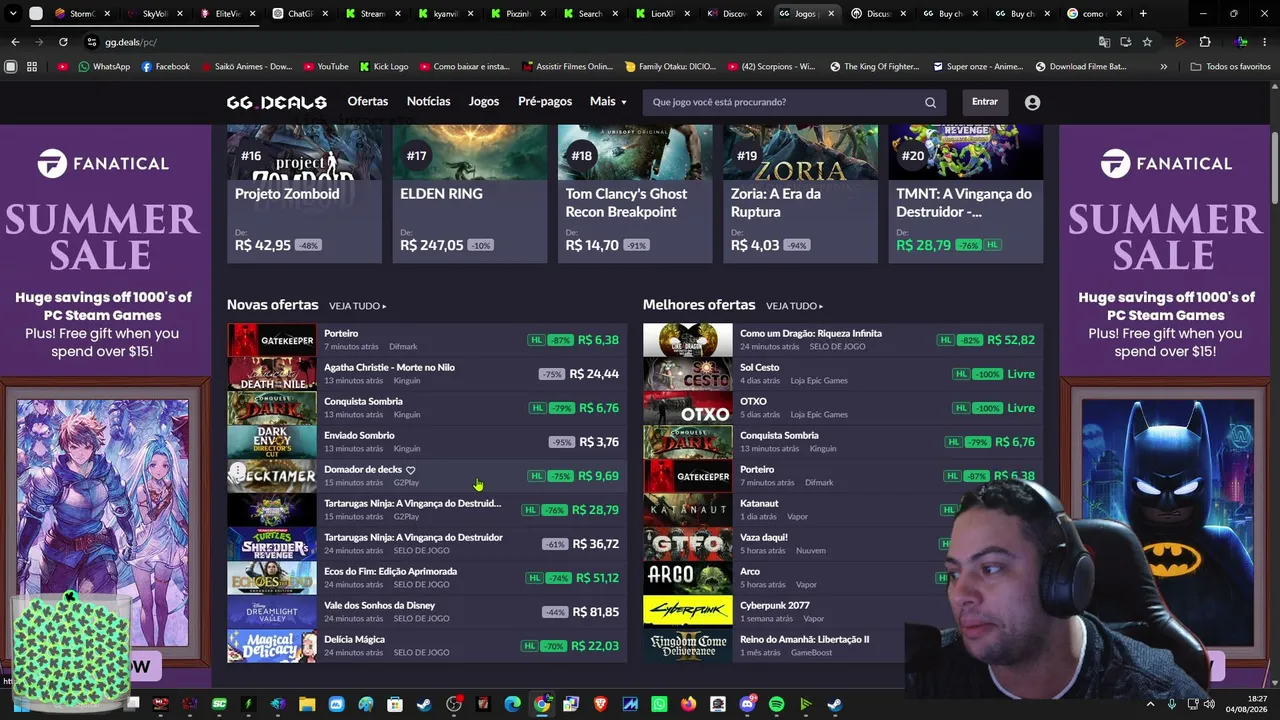Open Agatha Christie - Morte no Nilo deal

pyautogui.click(x=389, y=367)
